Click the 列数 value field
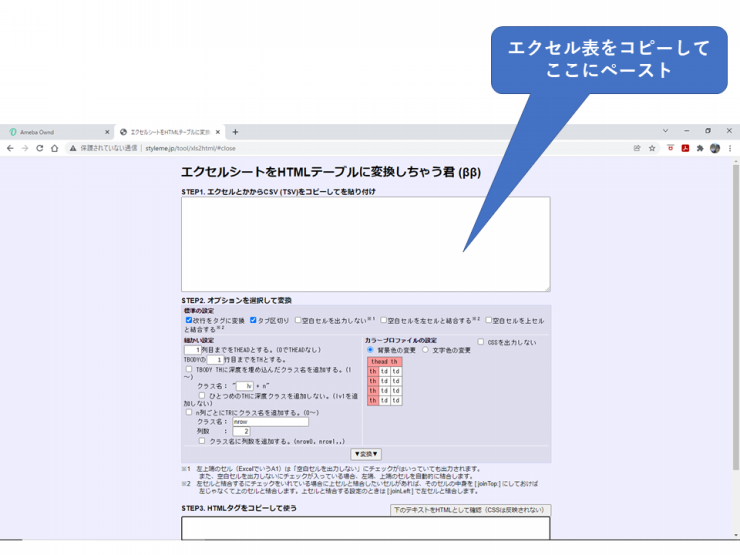Screen dimensions: 740x555 [x=241, y=431]
